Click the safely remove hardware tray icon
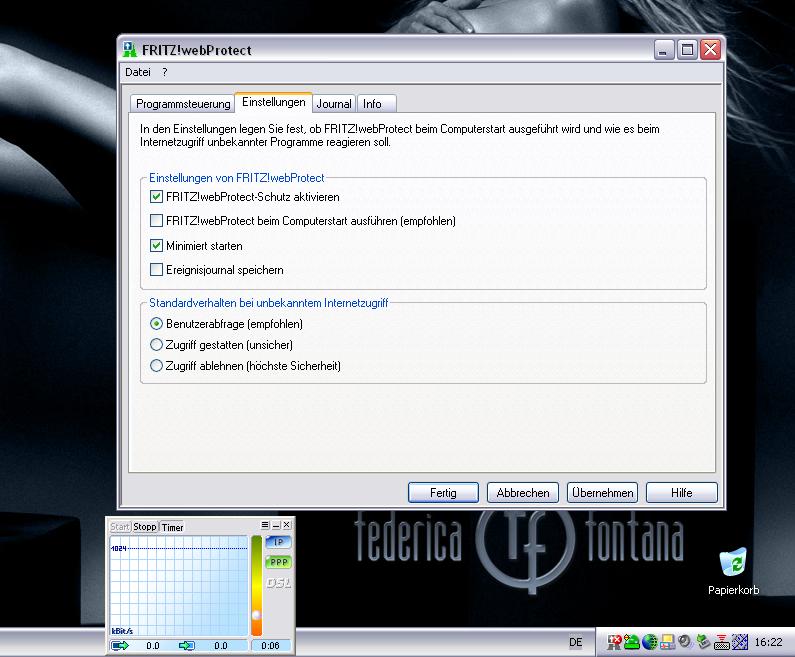This screenshot has height=657, width=795. pos(703,642)
